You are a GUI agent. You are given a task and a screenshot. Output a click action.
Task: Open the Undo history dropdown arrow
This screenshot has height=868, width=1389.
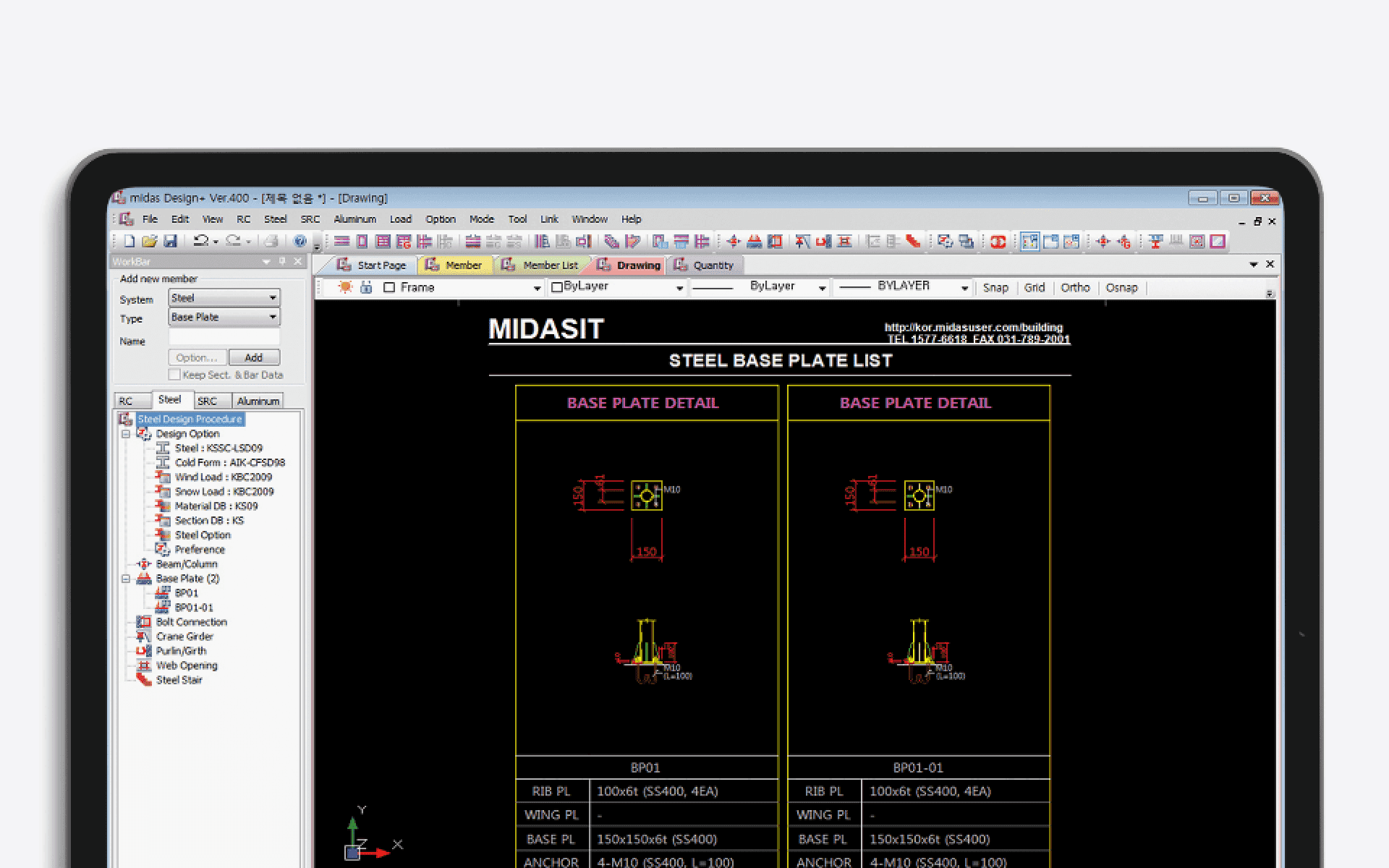[x=216, y=242]
